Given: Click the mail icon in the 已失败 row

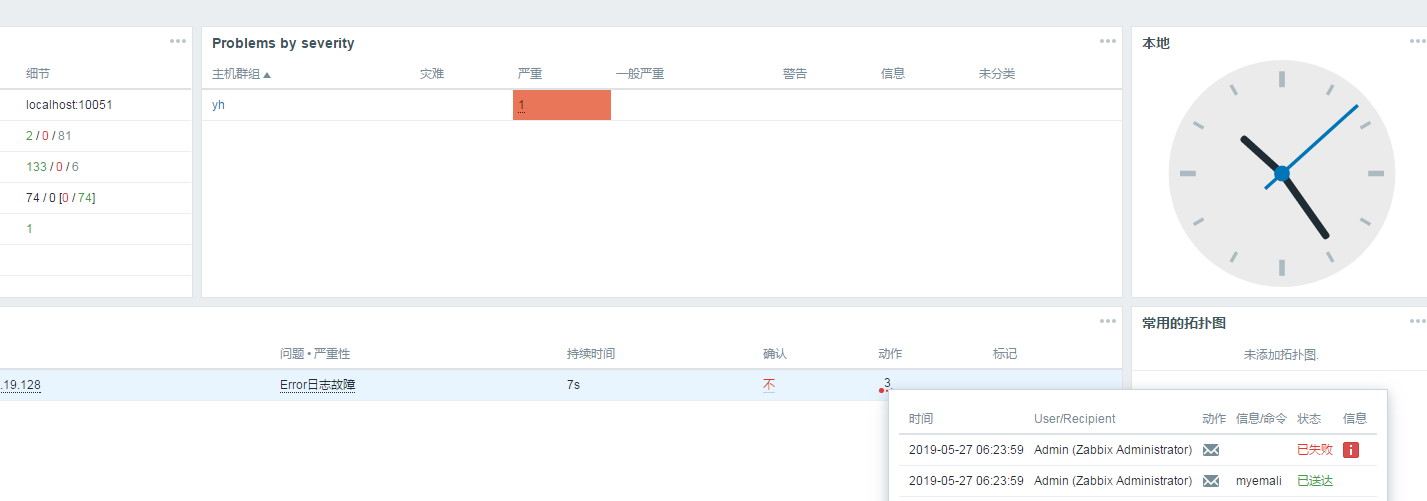Looking at the screenshot, I should (1211, 450).
